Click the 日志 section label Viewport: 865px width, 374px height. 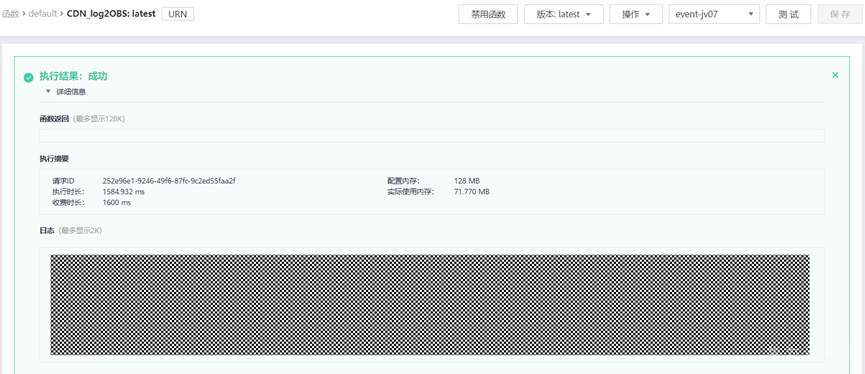click(46, 230)
